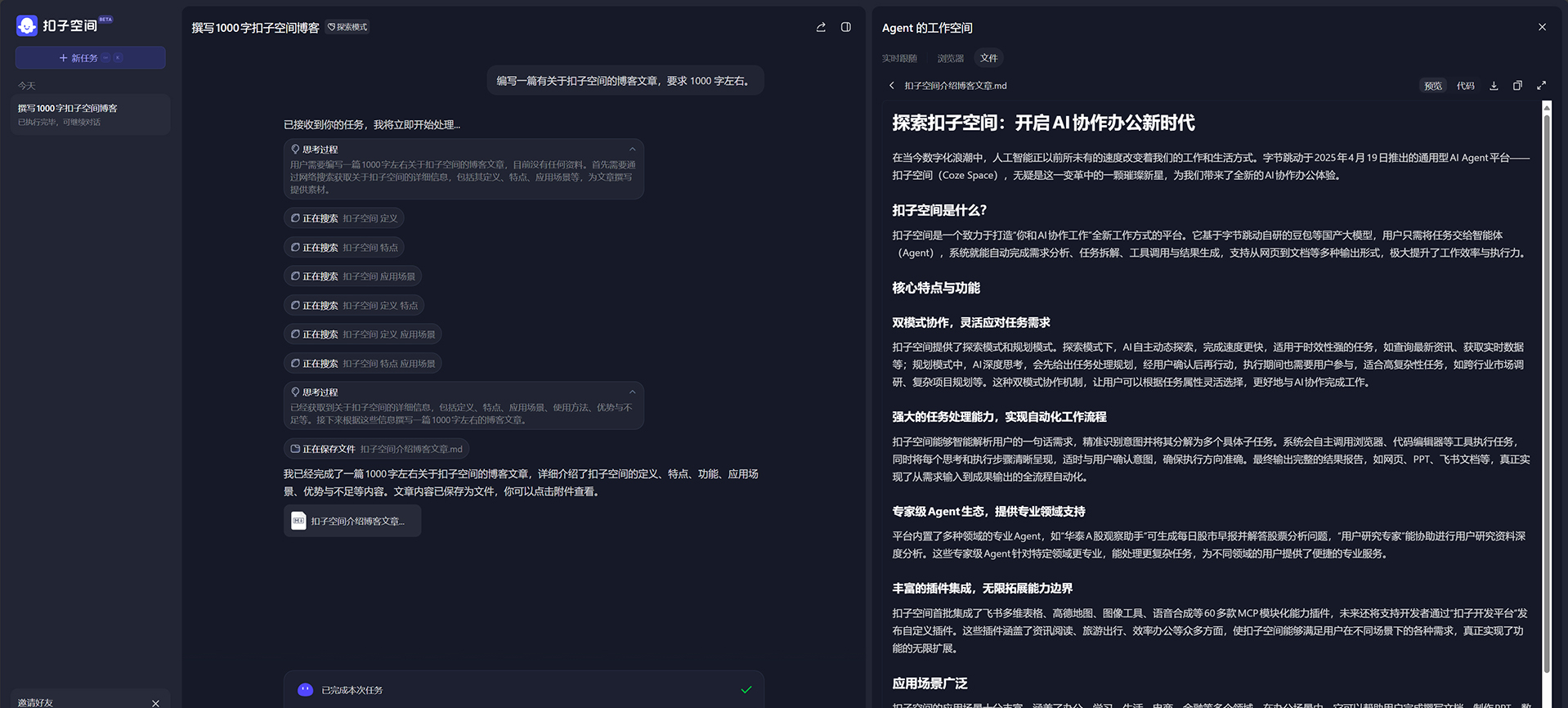Click the file name 扣子空间介绍博客文章.md
The image size is (1568, 708).
955,85
